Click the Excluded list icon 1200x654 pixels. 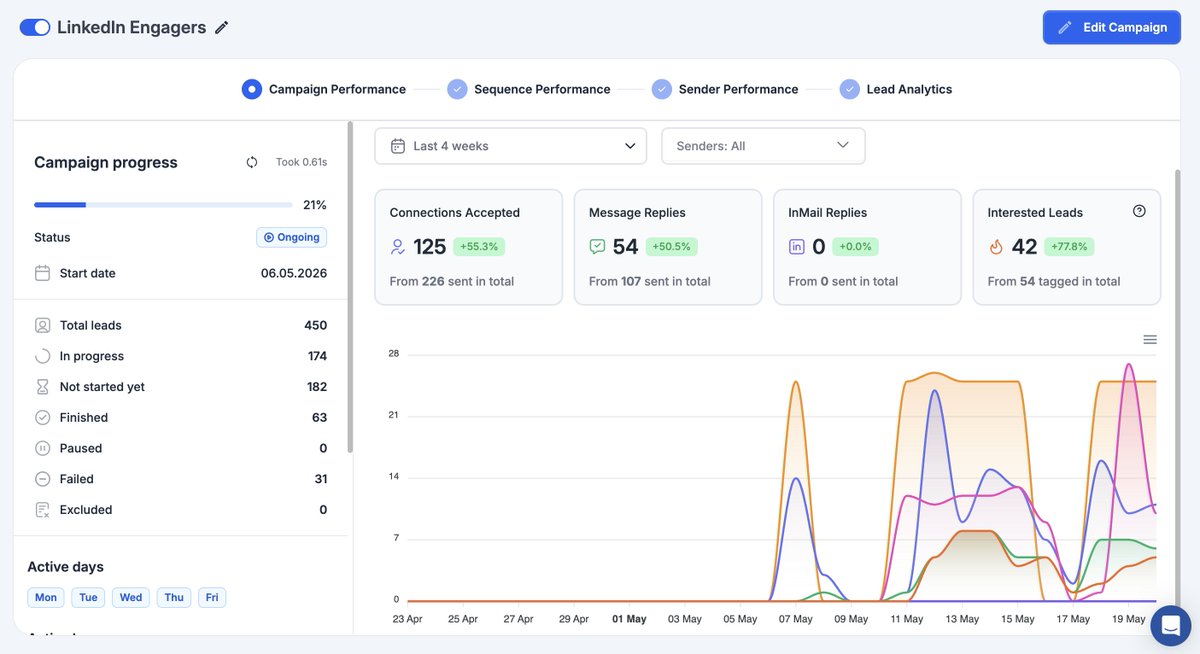coord(42,510)
